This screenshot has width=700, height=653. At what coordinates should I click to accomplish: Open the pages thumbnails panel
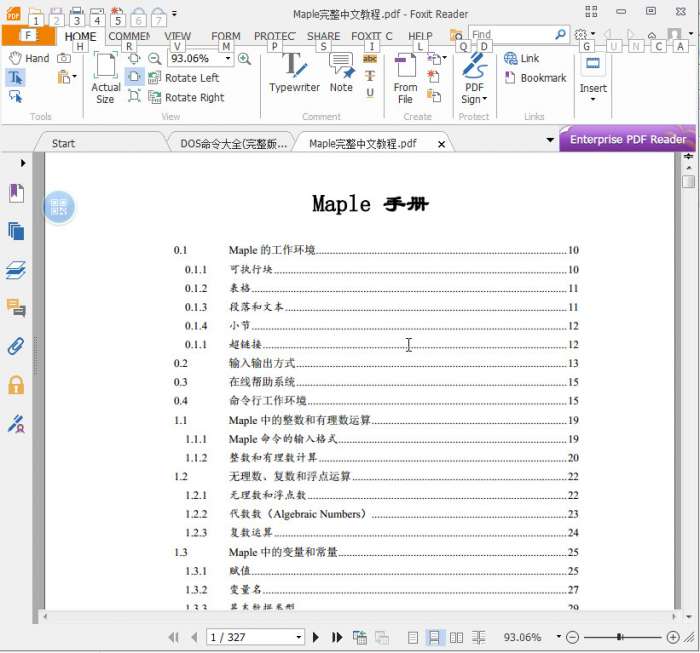click(17, 231)
